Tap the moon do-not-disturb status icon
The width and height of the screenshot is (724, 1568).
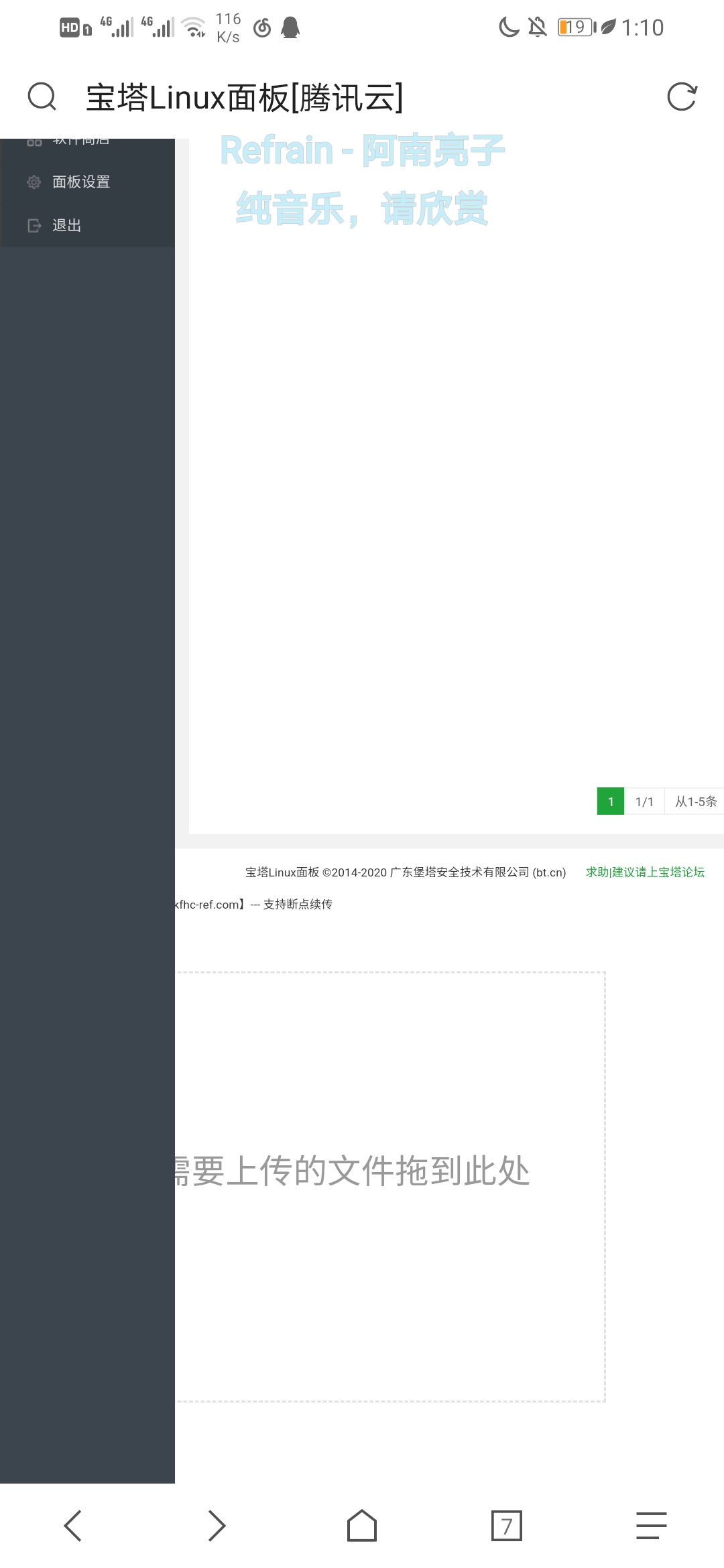pyautogui.click(x=509, y=27)
